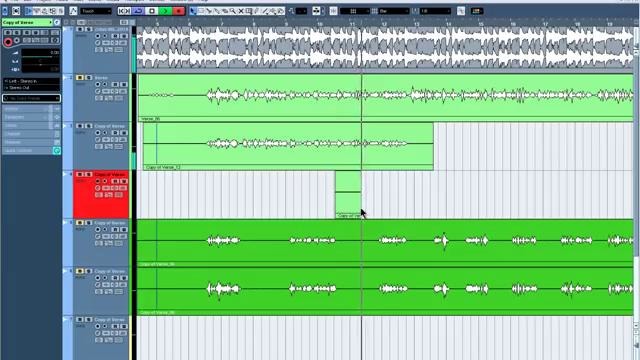The width and height of the screenshot is (640, 360).
Task: Open the Bar grid type dropdown
Action: point(393,11)
